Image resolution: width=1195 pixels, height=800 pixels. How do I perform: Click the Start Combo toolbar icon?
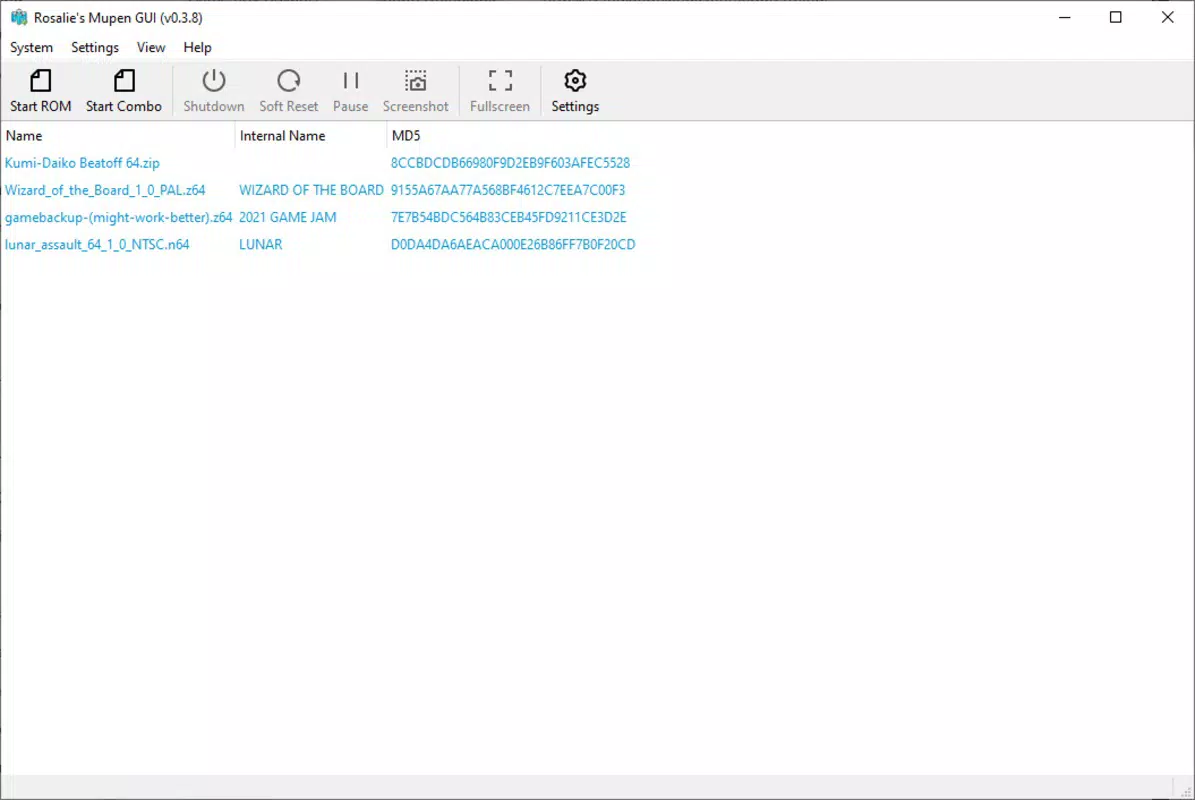(x=124, y=81)
